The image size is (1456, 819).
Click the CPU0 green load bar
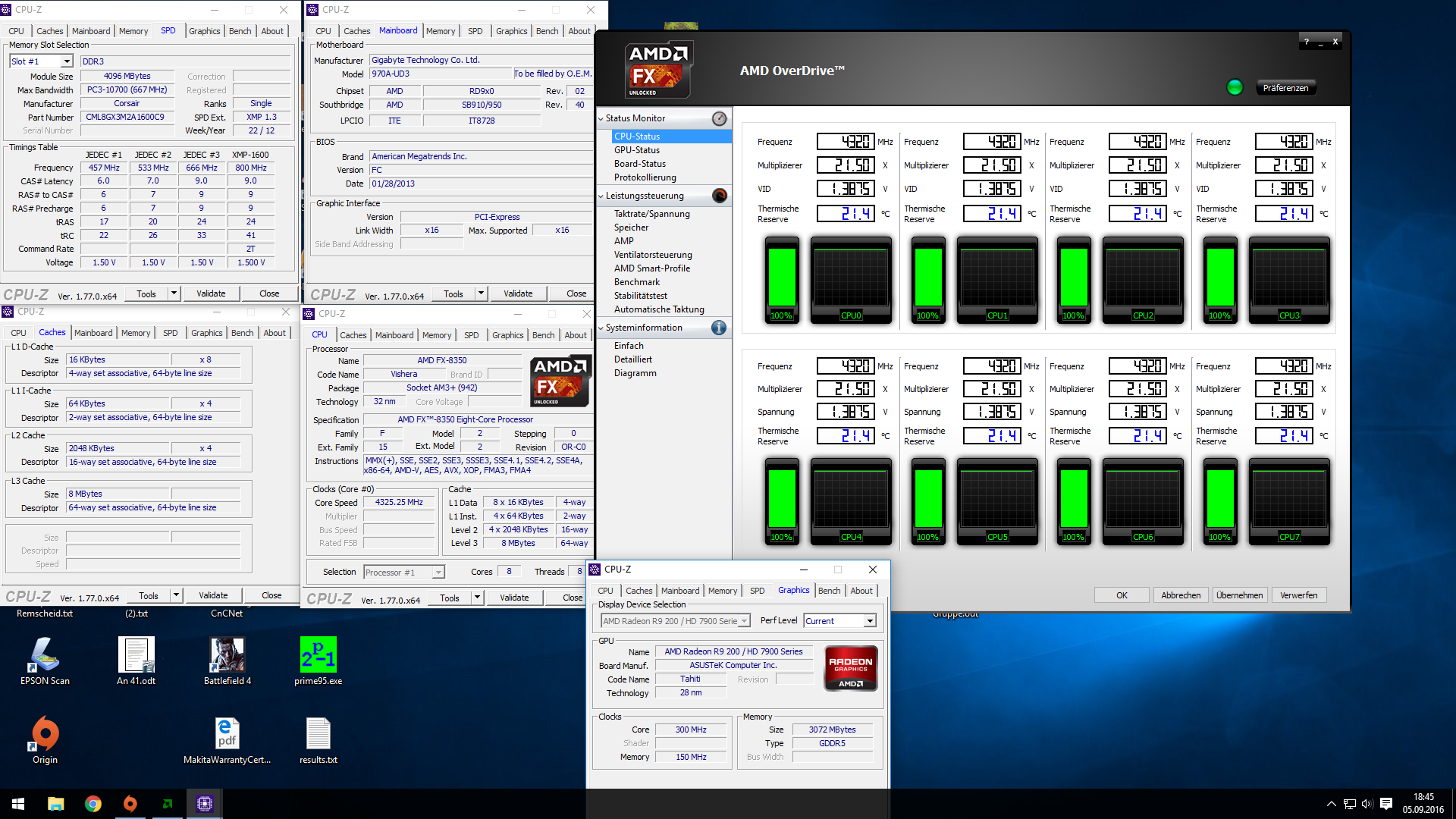pyautogui.click(x=781, y=278)
